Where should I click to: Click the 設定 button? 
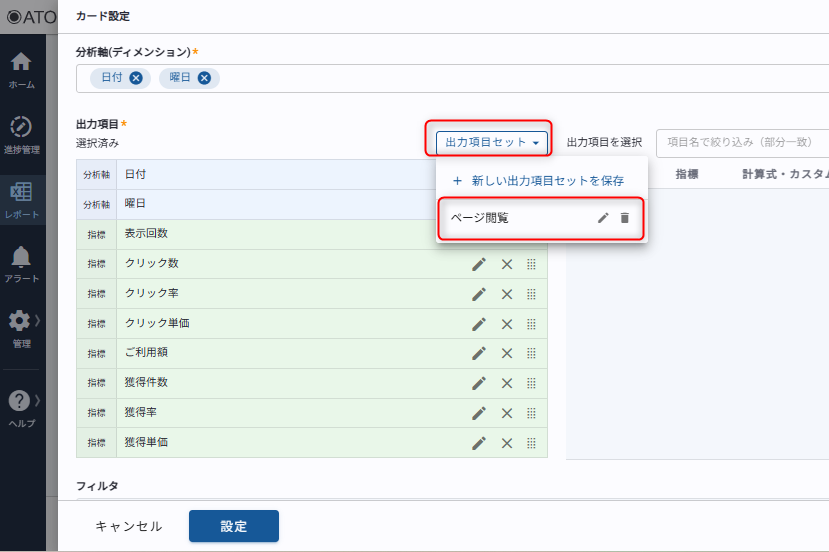[x=234, y=526]
